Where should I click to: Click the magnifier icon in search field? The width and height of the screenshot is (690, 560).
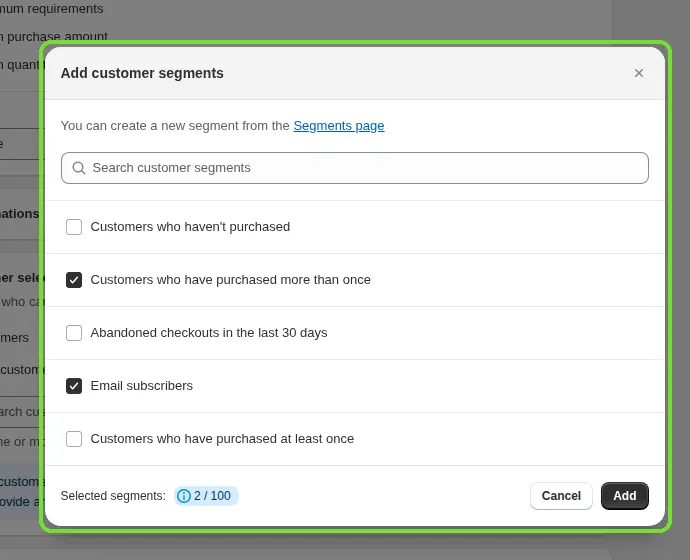[x=79, y=168]
